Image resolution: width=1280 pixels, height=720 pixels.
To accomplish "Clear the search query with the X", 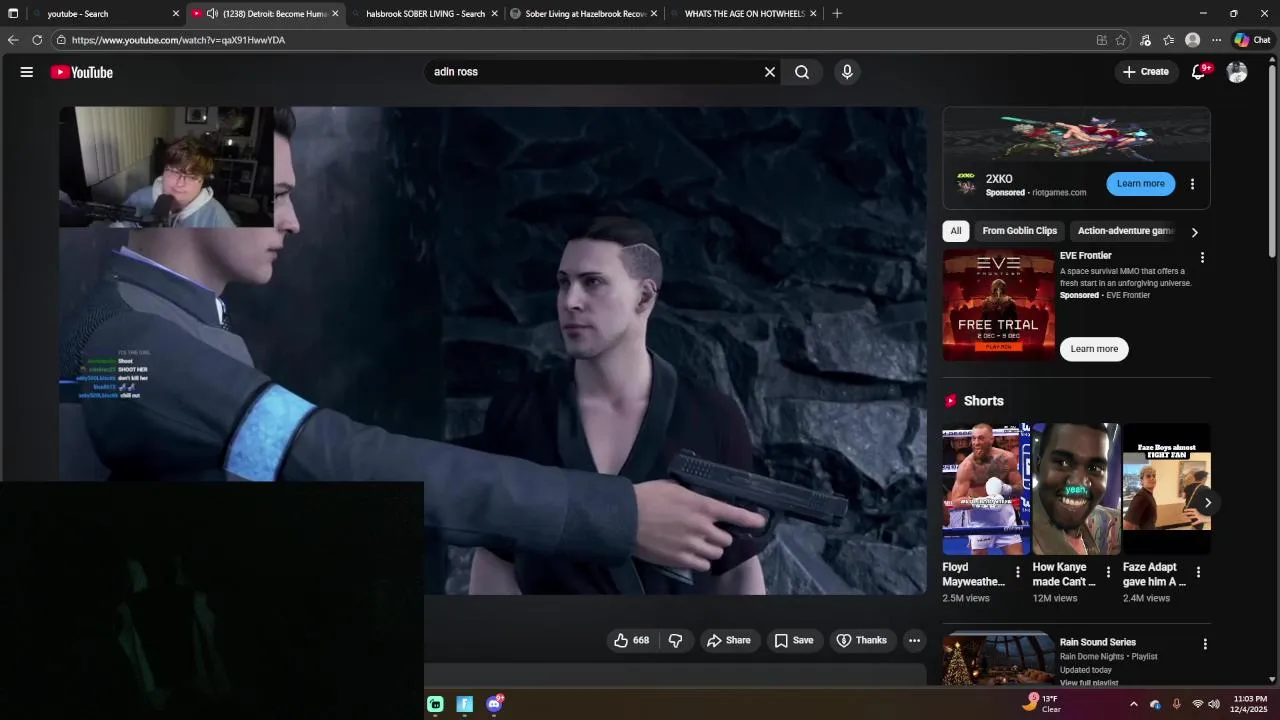I will (x=770, y=72).
